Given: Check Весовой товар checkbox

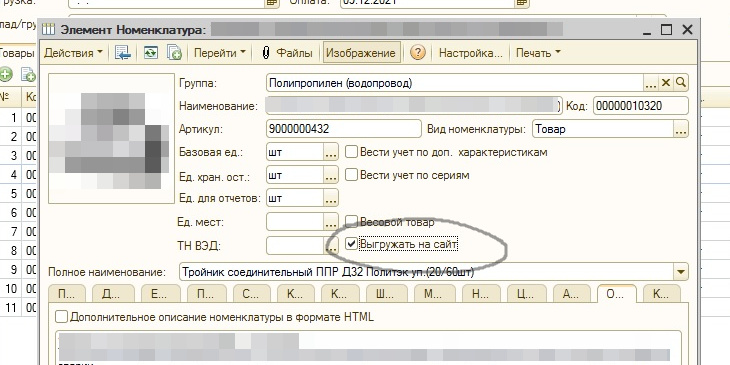Looking at the screenshot, I should 351,222.
